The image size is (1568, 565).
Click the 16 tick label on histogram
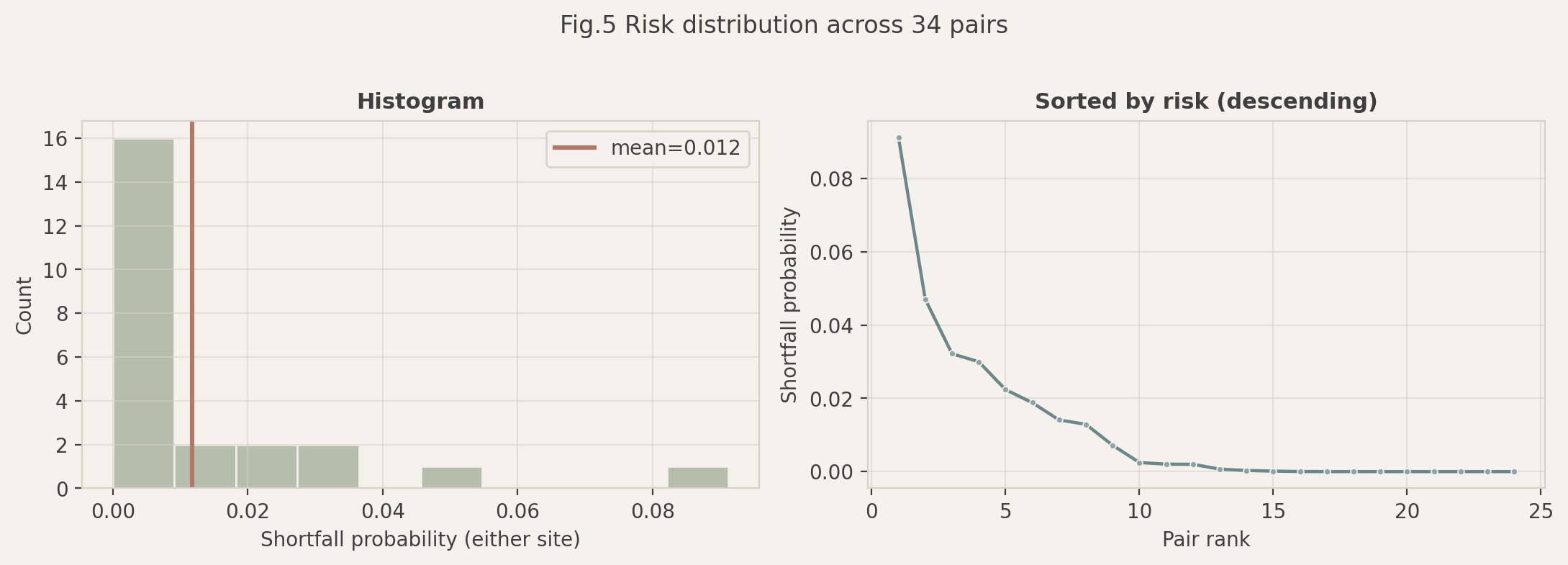tap(58, 138)
